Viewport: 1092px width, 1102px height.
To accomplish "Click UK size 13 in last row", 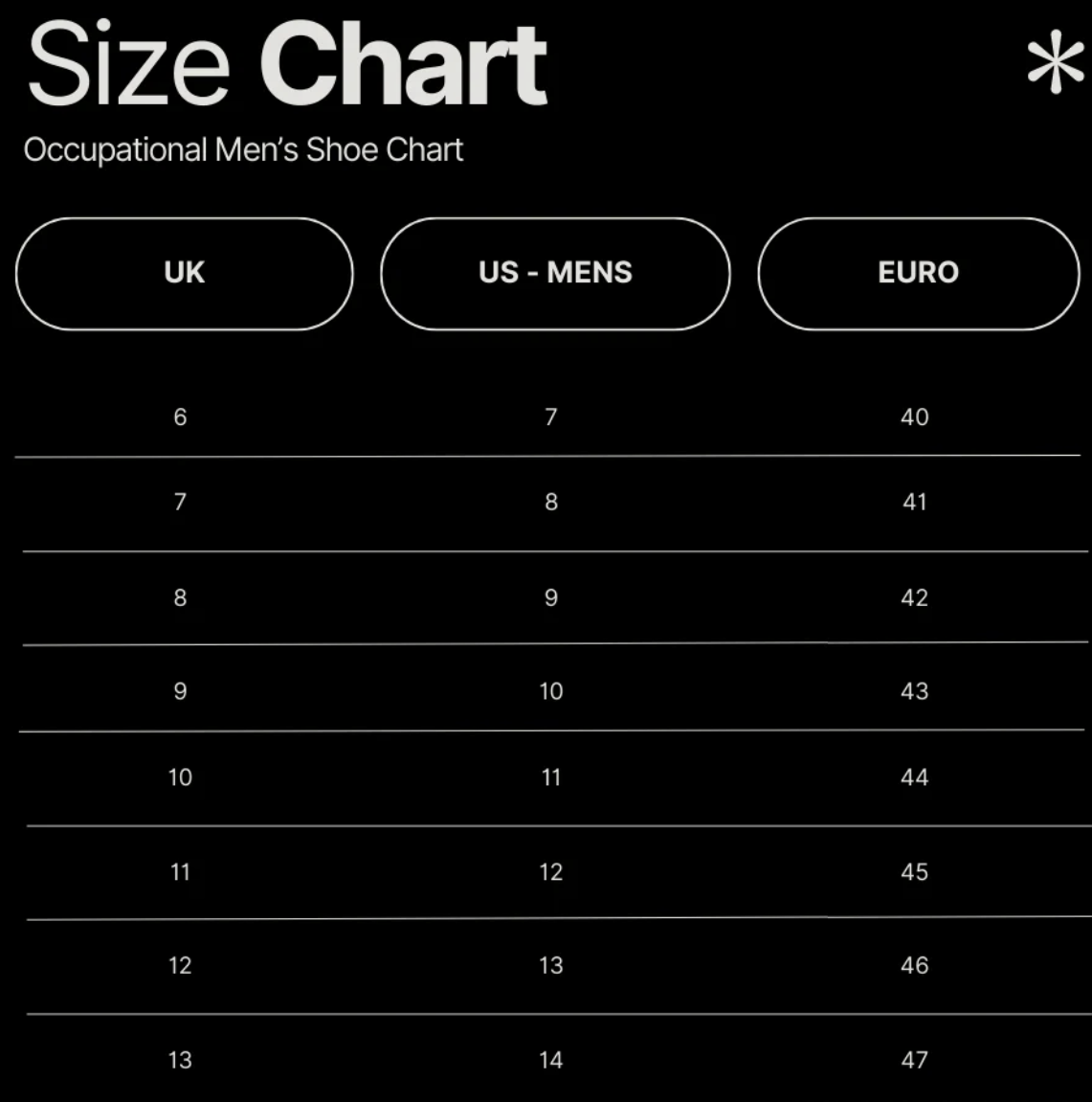I will coord(180,1060).
